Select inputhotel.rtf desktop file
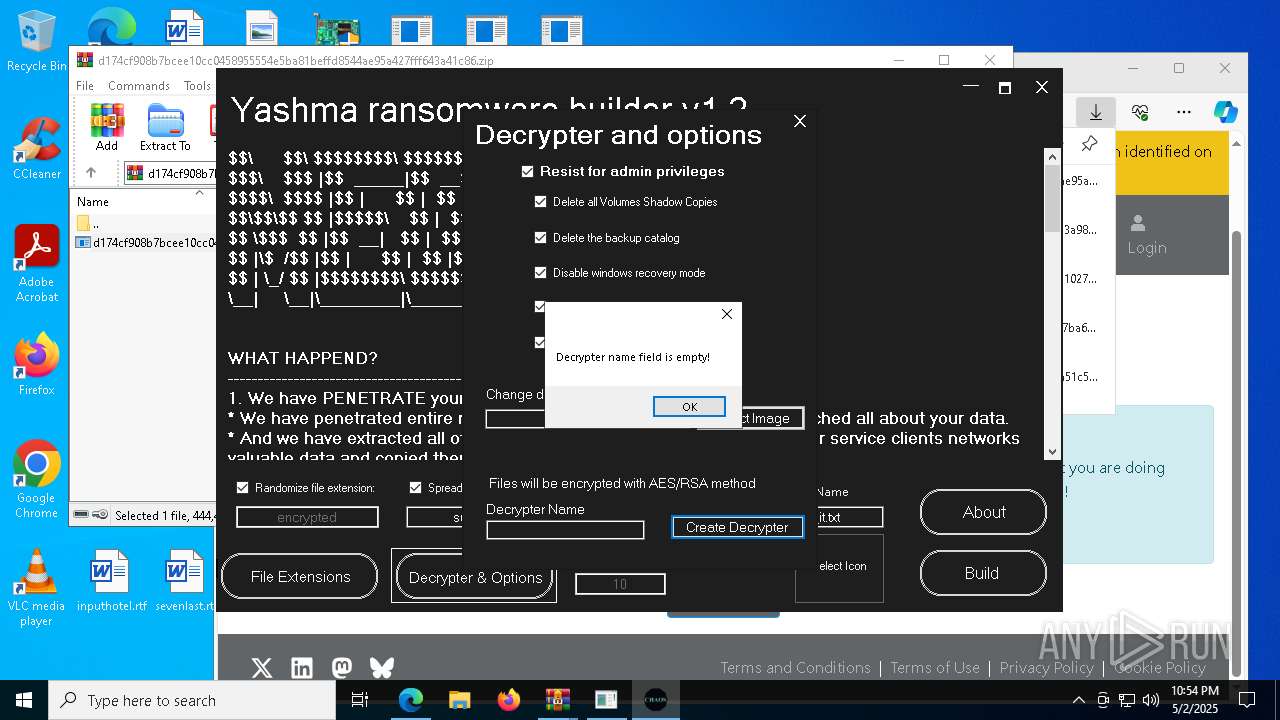Image resolution: width=1280 pixels, height=720 pixels. coord(111,581)
